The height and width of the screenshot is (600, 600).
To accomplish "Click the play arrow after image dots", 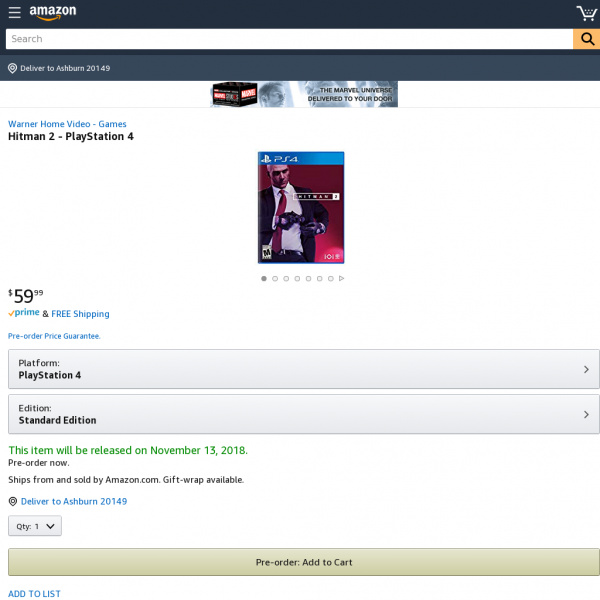I will tap(341, 278).
